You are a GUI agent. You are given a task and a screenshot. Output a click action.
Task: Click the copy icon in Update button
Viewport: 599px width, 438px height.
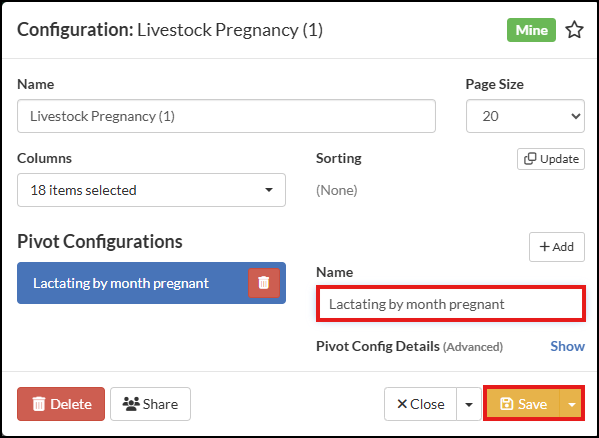(530, 159)
